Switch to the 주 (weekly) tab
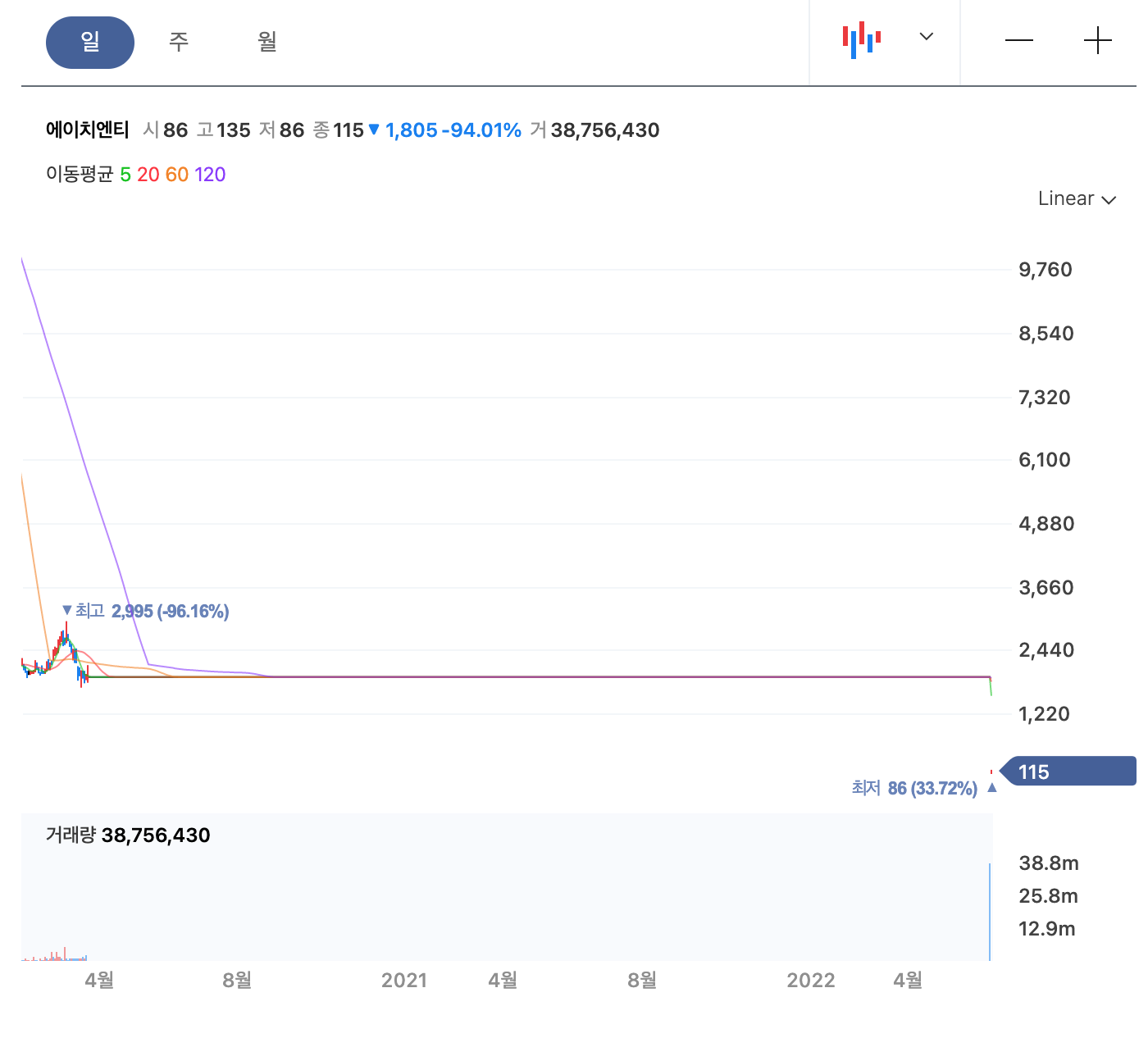This screenshot has width=1148, height=1038. tap(179, 42)
